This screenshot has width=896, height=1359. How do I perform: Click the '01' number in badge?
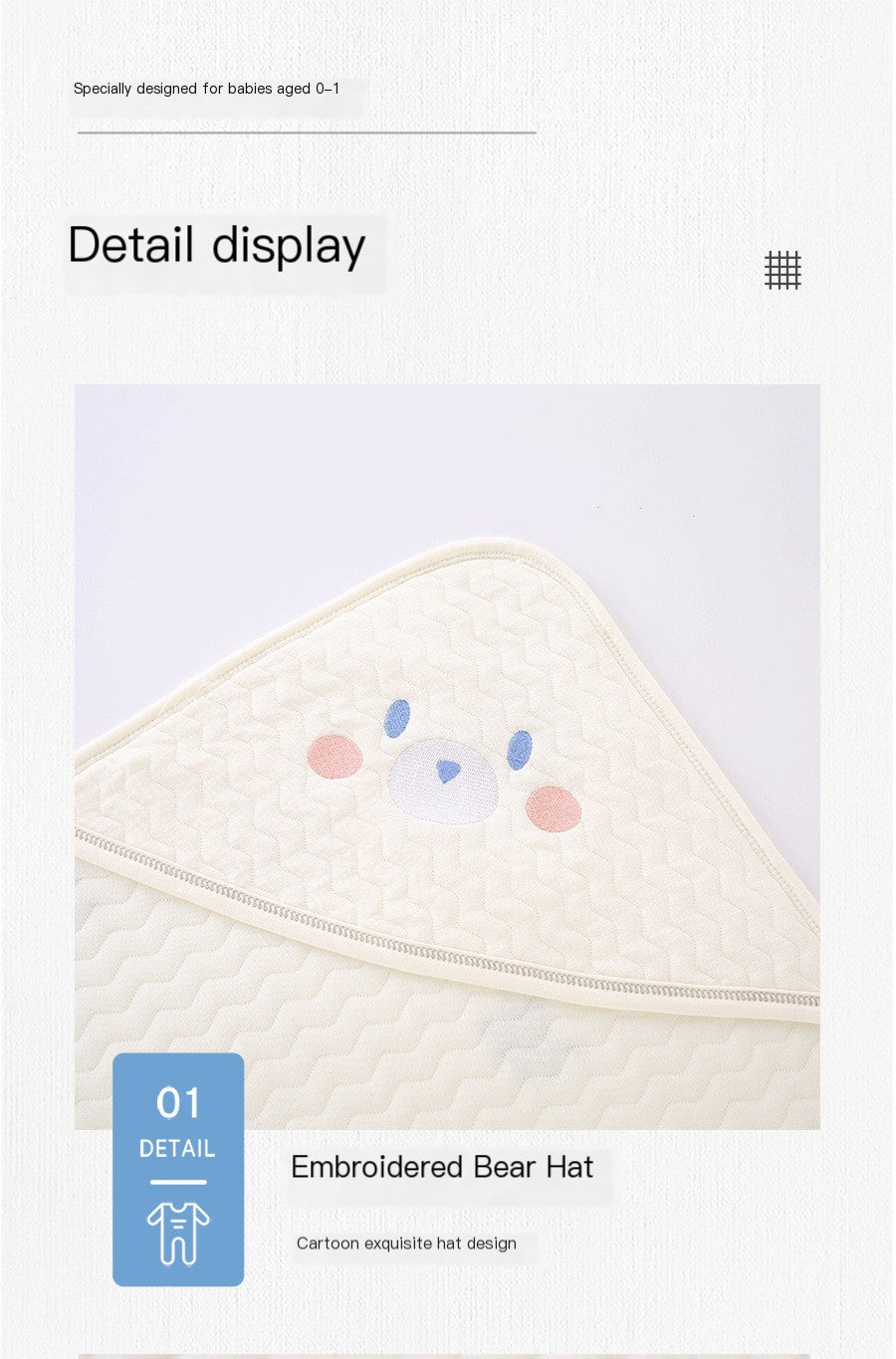(x=178, y=1103)
